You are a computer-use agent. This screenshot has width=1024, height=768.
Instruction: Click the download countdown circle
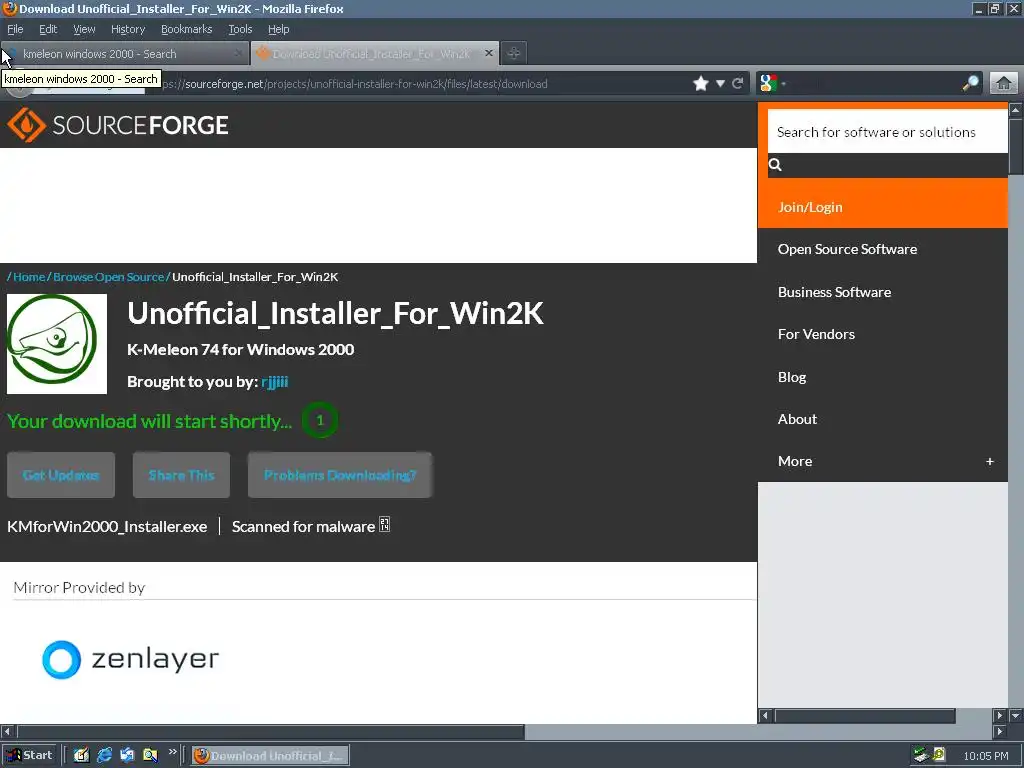point(320,421)
